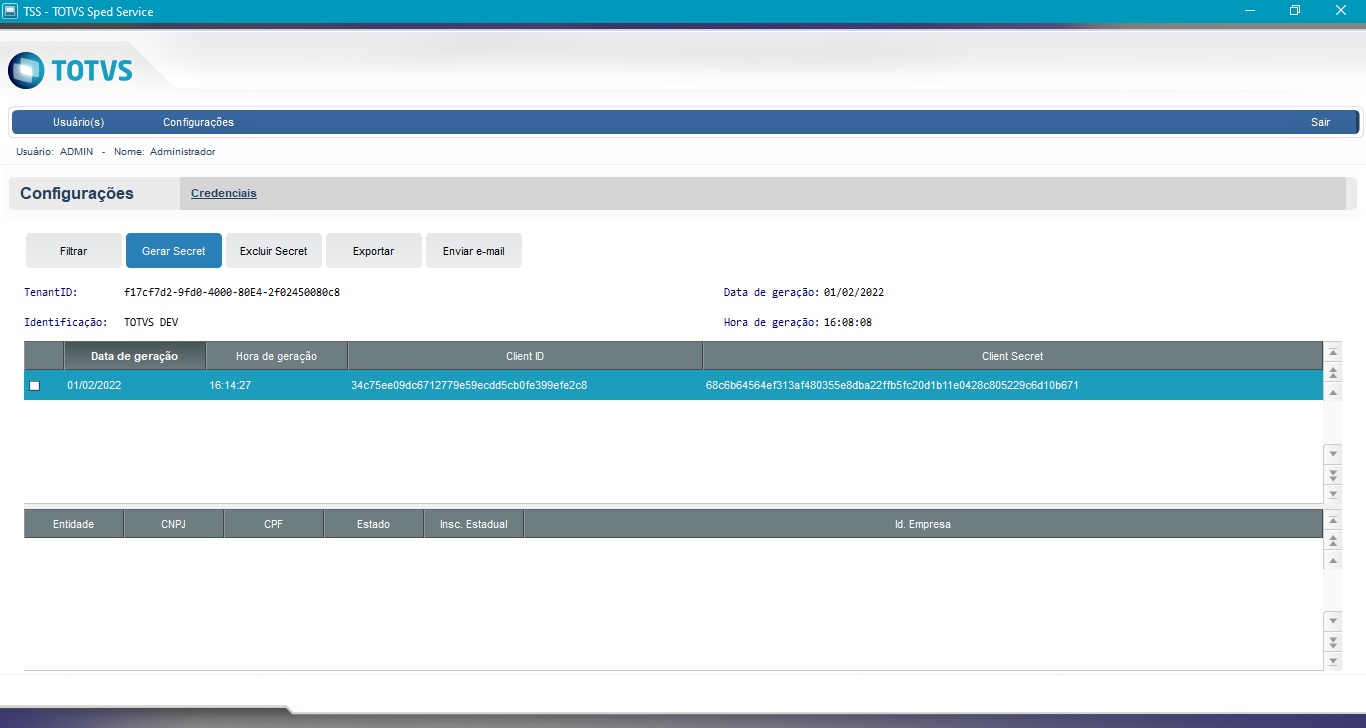Click the Administrador user name text
The height and width of the screenshot is (728, 1366).
click(183, 152)
